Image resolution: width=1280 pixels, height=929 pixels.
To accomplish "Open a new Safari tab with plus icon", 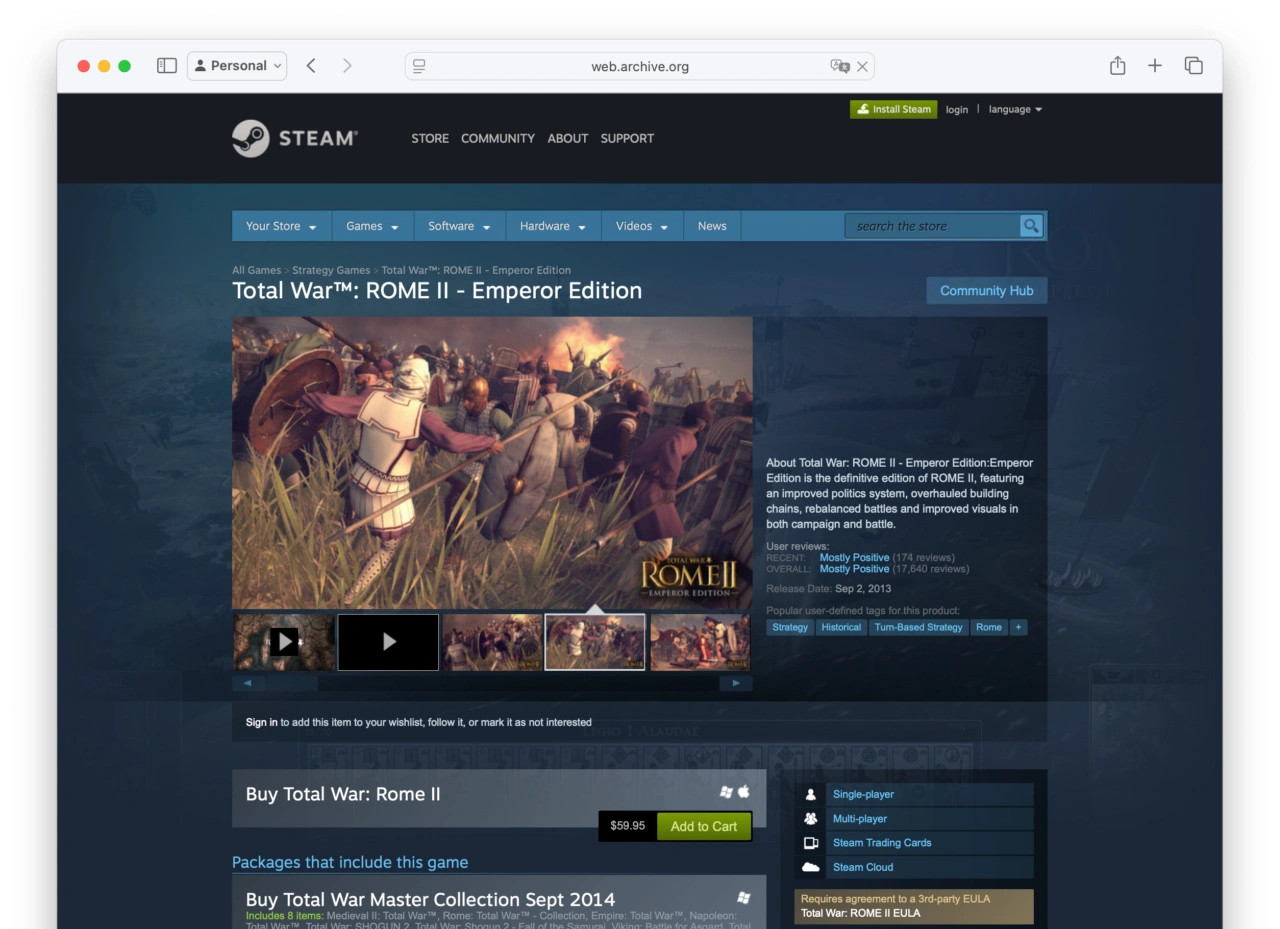I will tap(1155, 66).
